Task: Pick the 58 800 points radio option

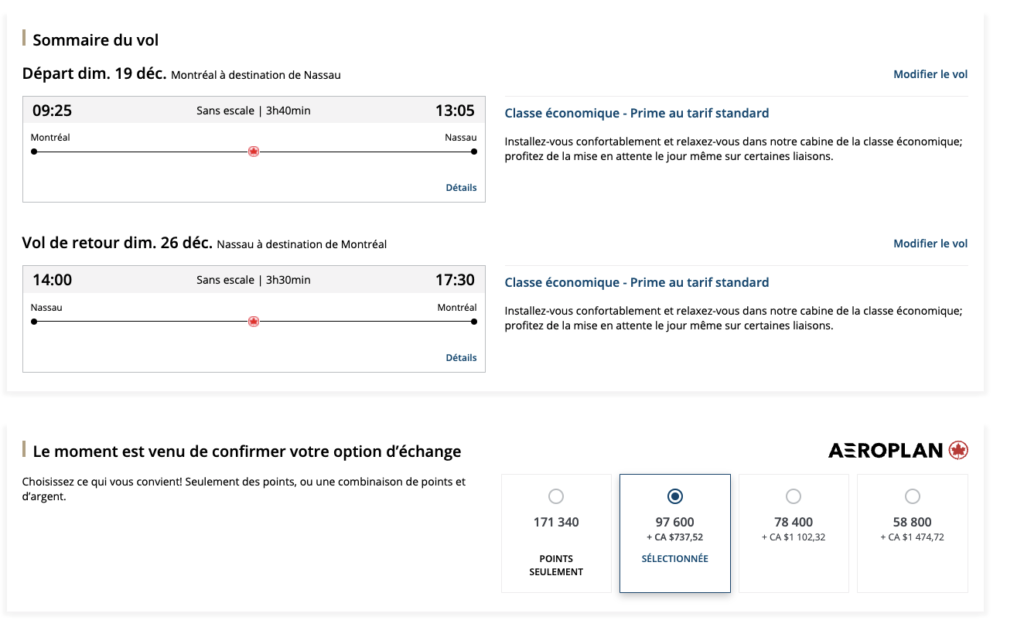Action: [912, 496]
